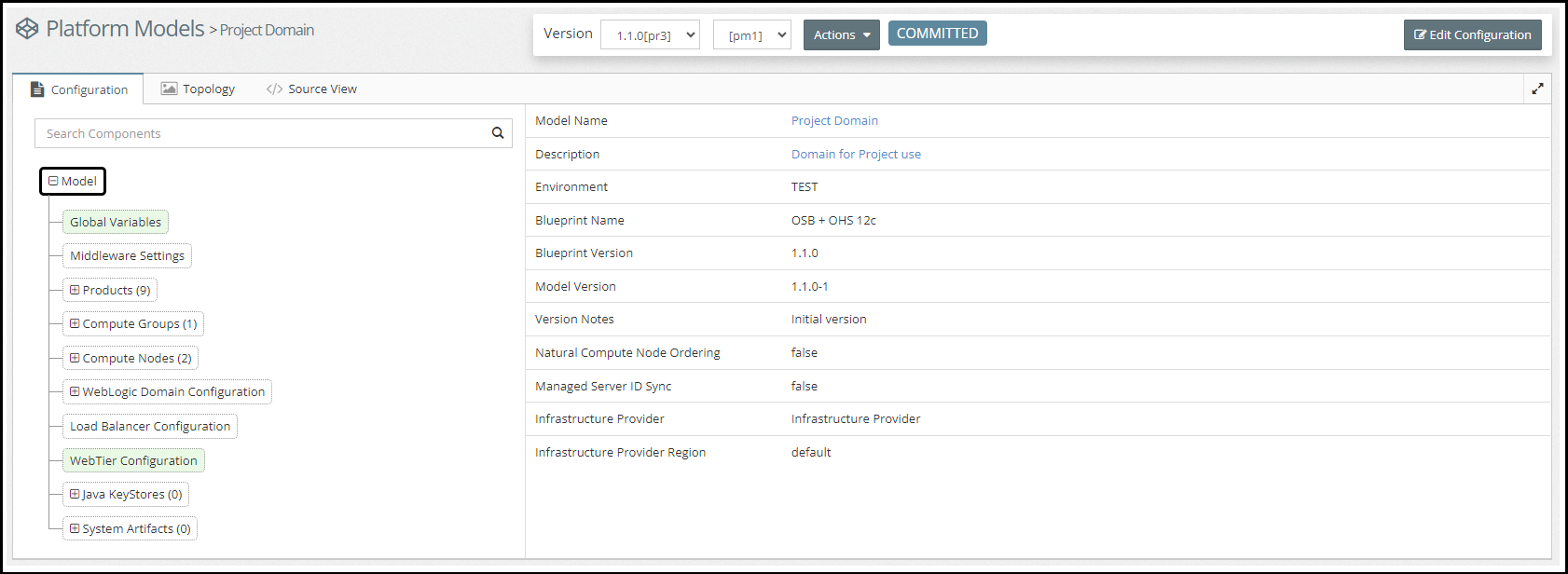
Task: Collapse the Model tree root node
Action: pyautogui.click(x=53, y=182)
